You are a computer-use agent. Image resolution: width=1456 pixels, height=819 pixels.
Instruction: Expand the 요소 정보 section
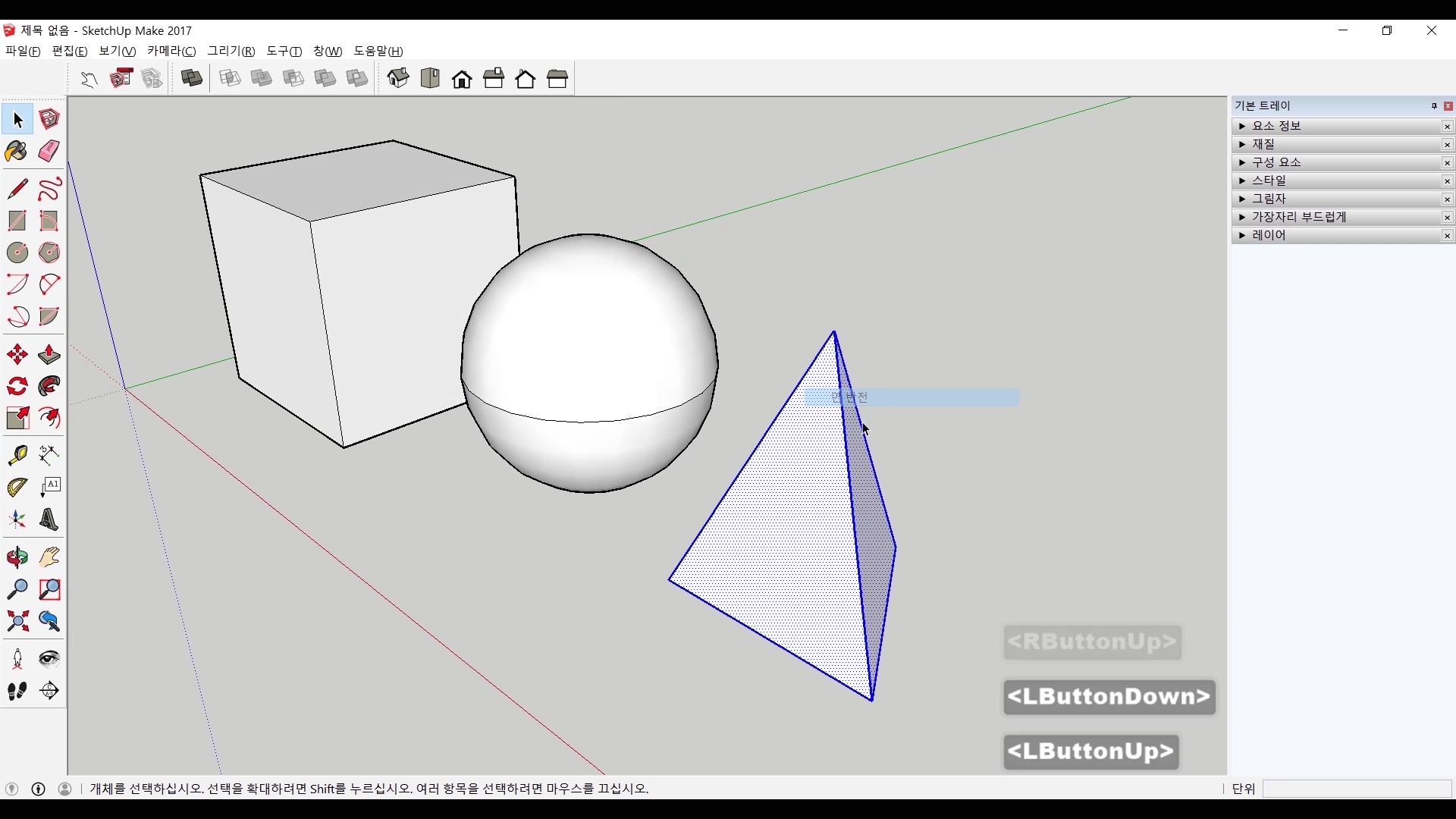click(1242, 126)
